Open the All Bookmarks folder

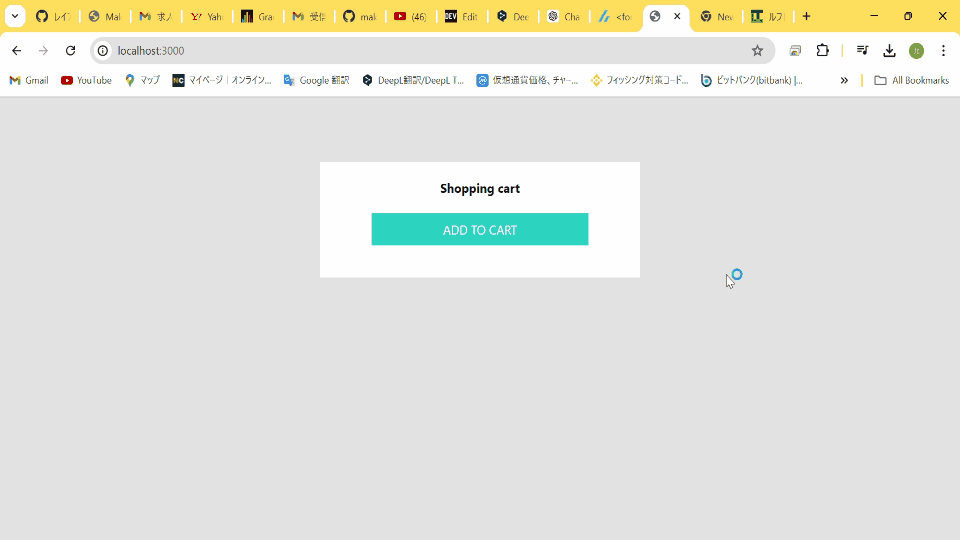pos(912,80)
